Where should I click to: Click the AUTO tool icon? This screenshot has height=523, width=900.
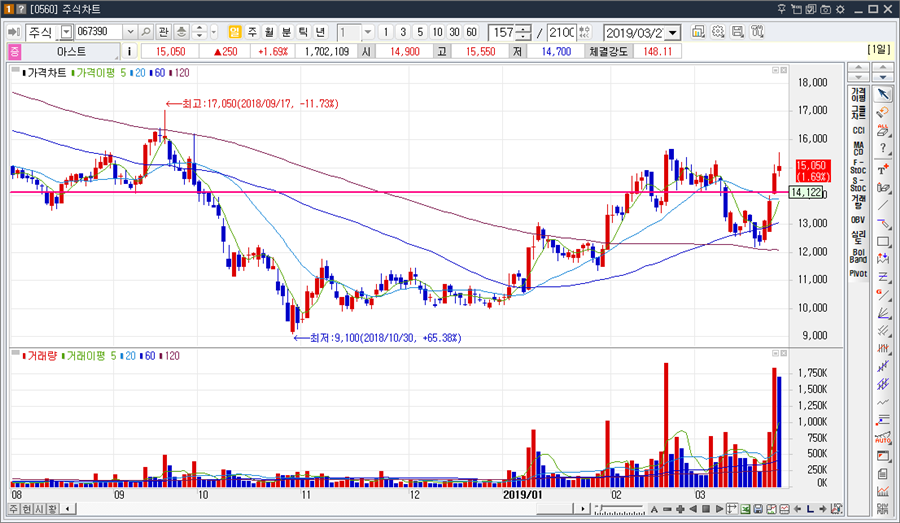click(x=883, y=439)
